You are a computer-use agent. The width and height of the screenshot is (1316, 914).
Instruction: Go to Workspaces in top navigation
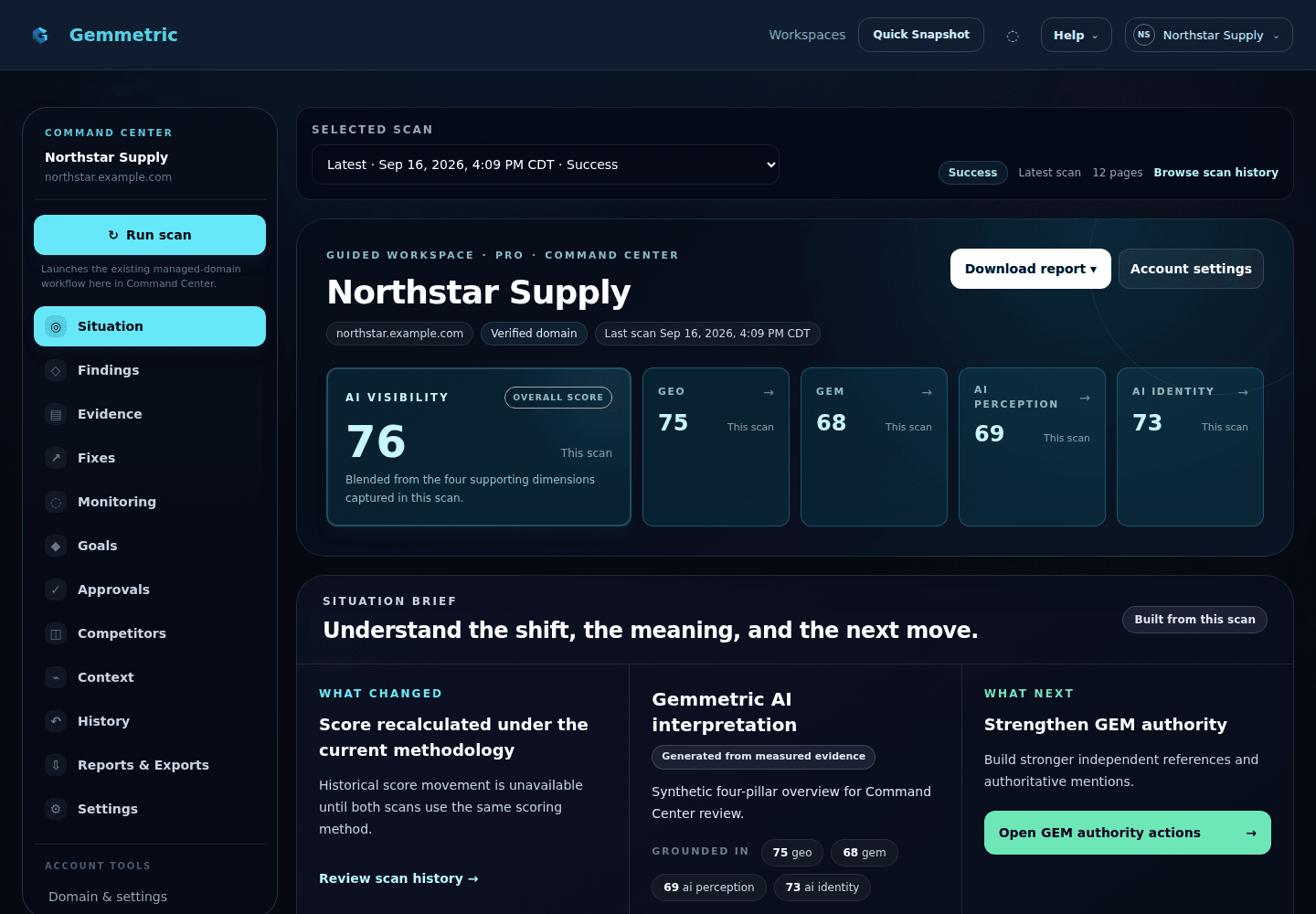click(x=807, y=35)
